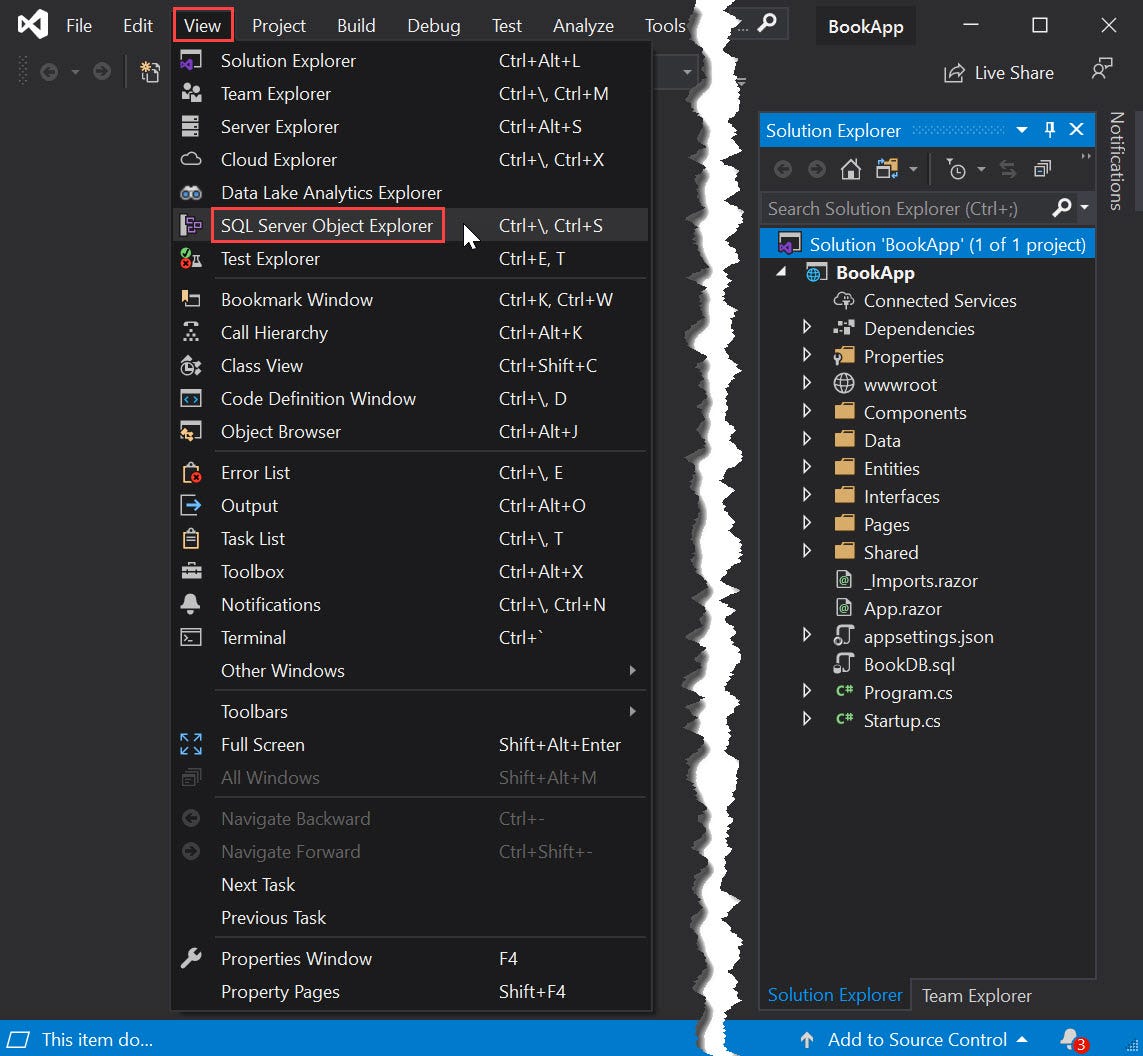The width and height of the screenshot is (1143, 1056).
Task: Click the Collapse All icon in Solution Explorer
Action: 1040,169
